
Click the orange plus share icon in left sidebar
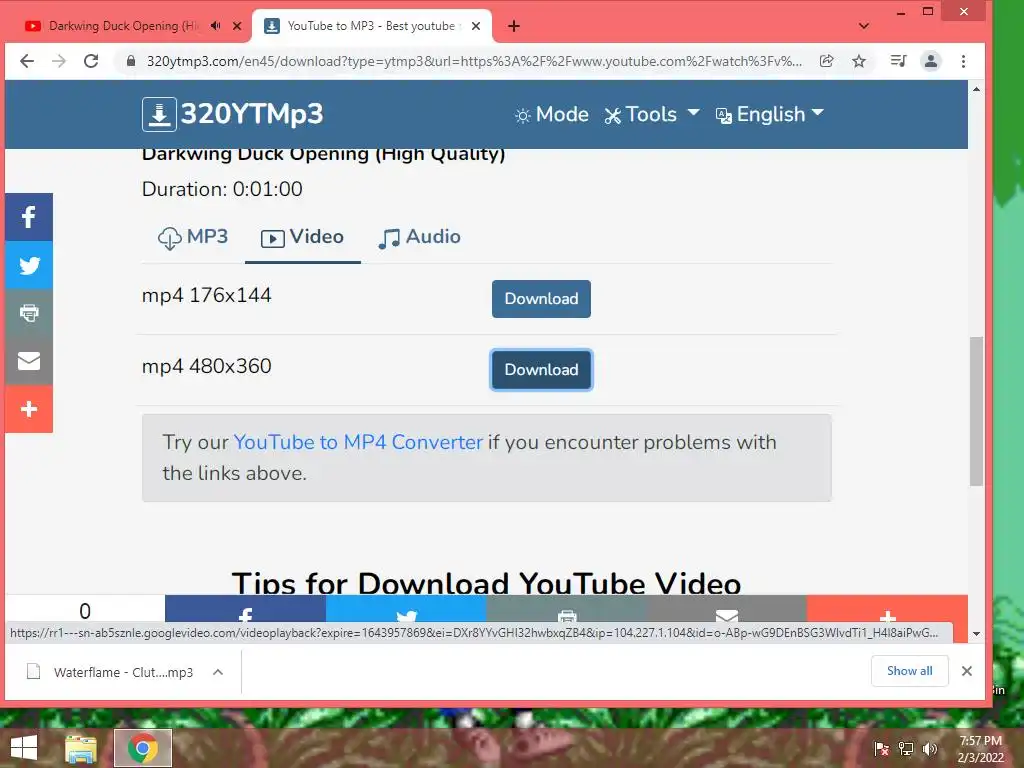[x=29, y=409]
